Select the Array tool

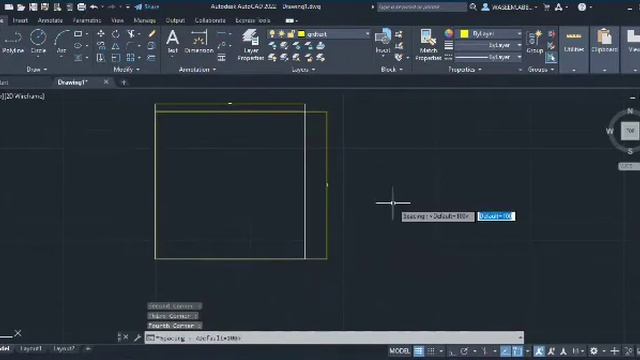pyautogui.click(x=131, y=58)
